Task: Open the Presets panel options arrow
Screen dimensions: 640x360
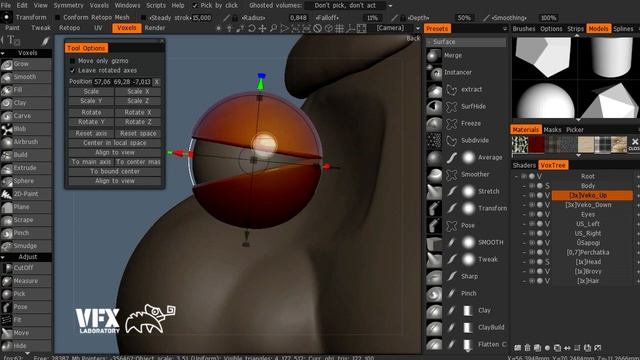Action: tap(504, 29)
